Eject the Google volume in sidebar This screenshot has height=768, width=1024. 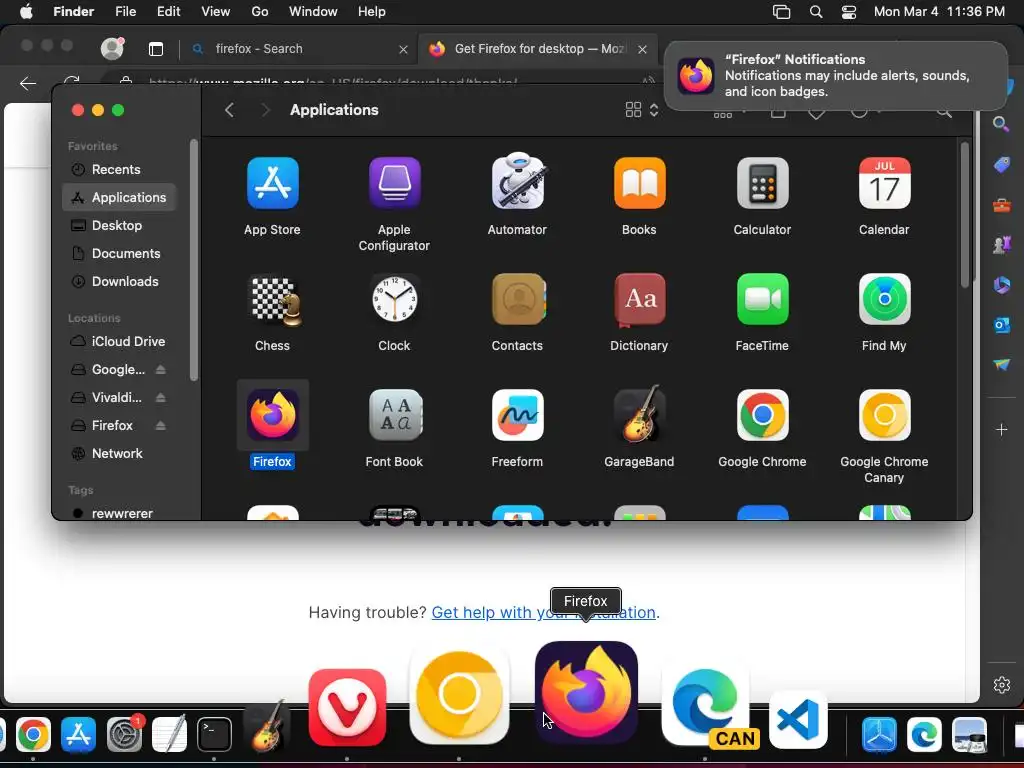[x=160, y=370]
